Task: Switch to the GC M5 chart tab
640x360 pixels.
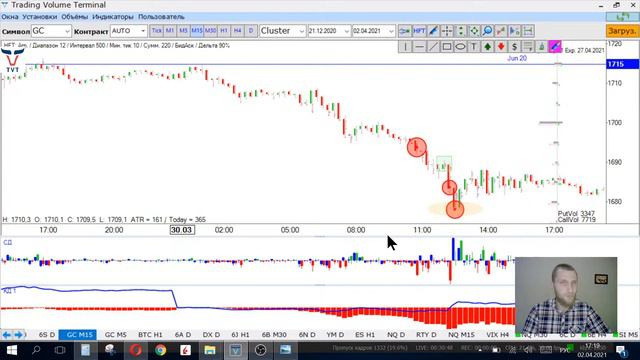Action: coord(116,335)
